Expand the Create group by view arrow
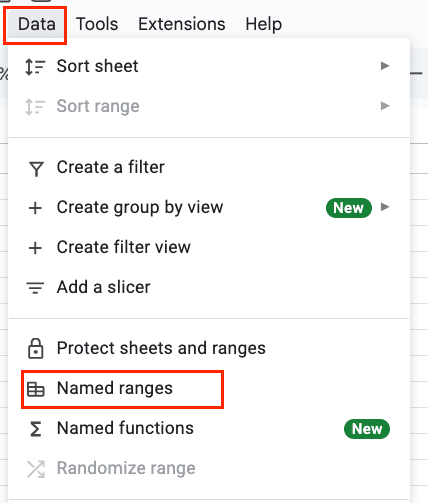 (x=385, y=207)
